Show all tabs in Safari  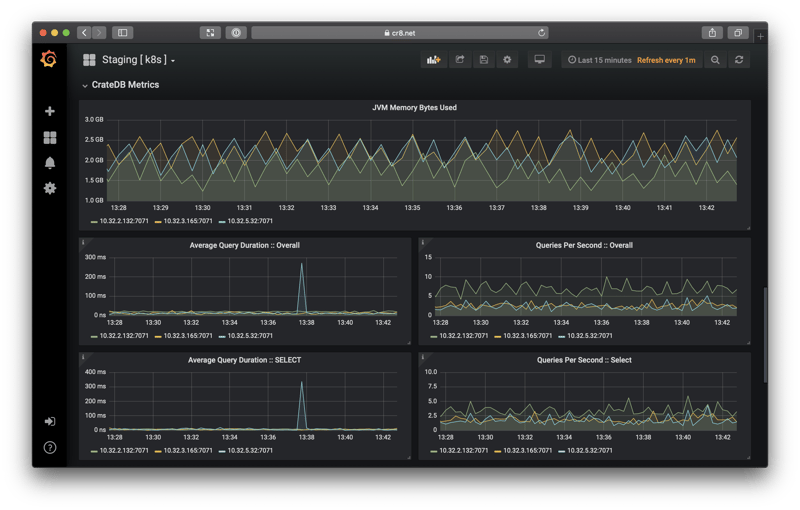[738, 33]
